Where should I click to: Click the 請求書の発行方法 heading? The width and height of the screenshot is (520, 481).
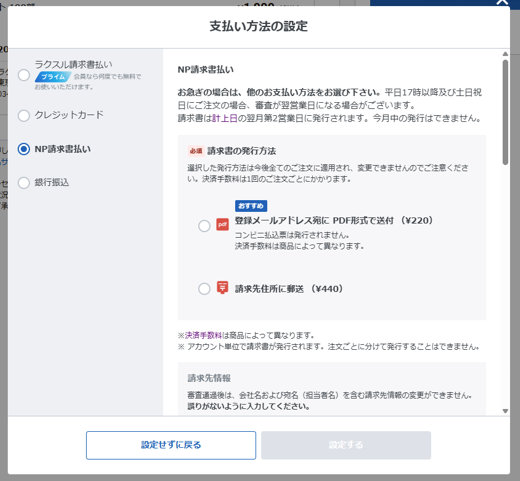242,151
